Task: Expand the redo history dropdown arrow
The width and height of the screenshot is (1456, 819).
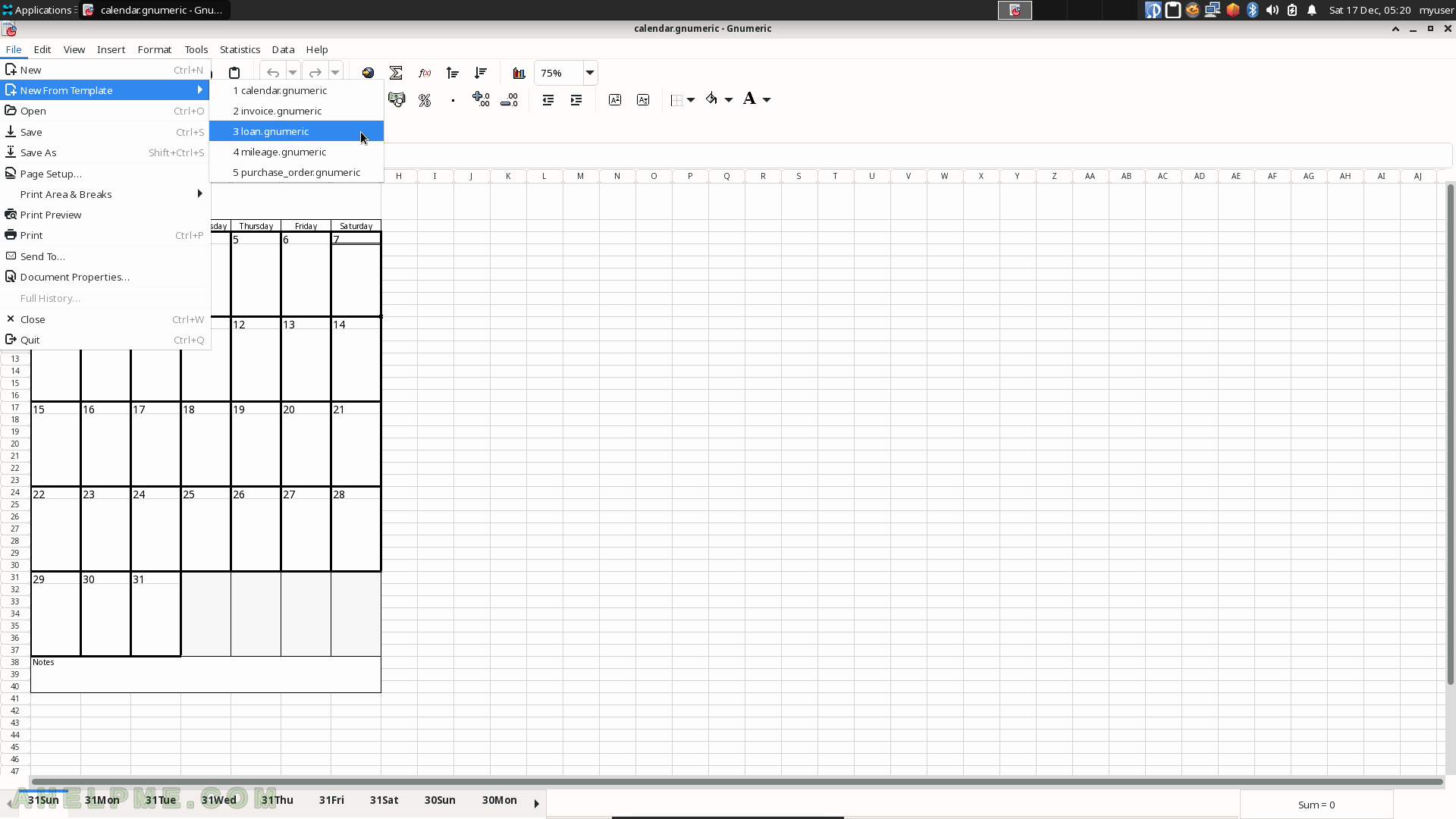Action: click(335, 73)
